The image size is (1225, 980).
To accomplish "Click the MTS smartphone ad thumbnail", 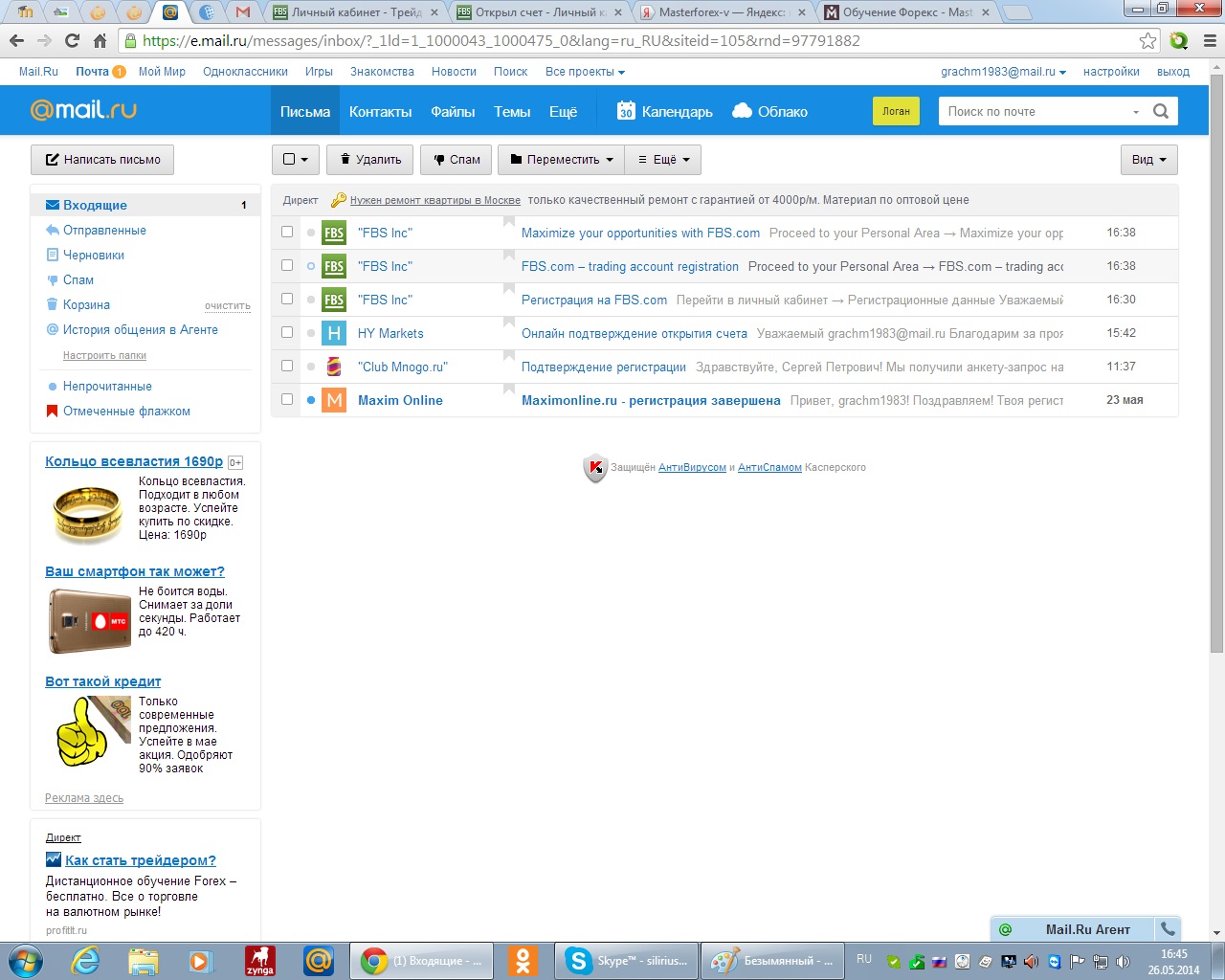I will (x=90, y=621).
